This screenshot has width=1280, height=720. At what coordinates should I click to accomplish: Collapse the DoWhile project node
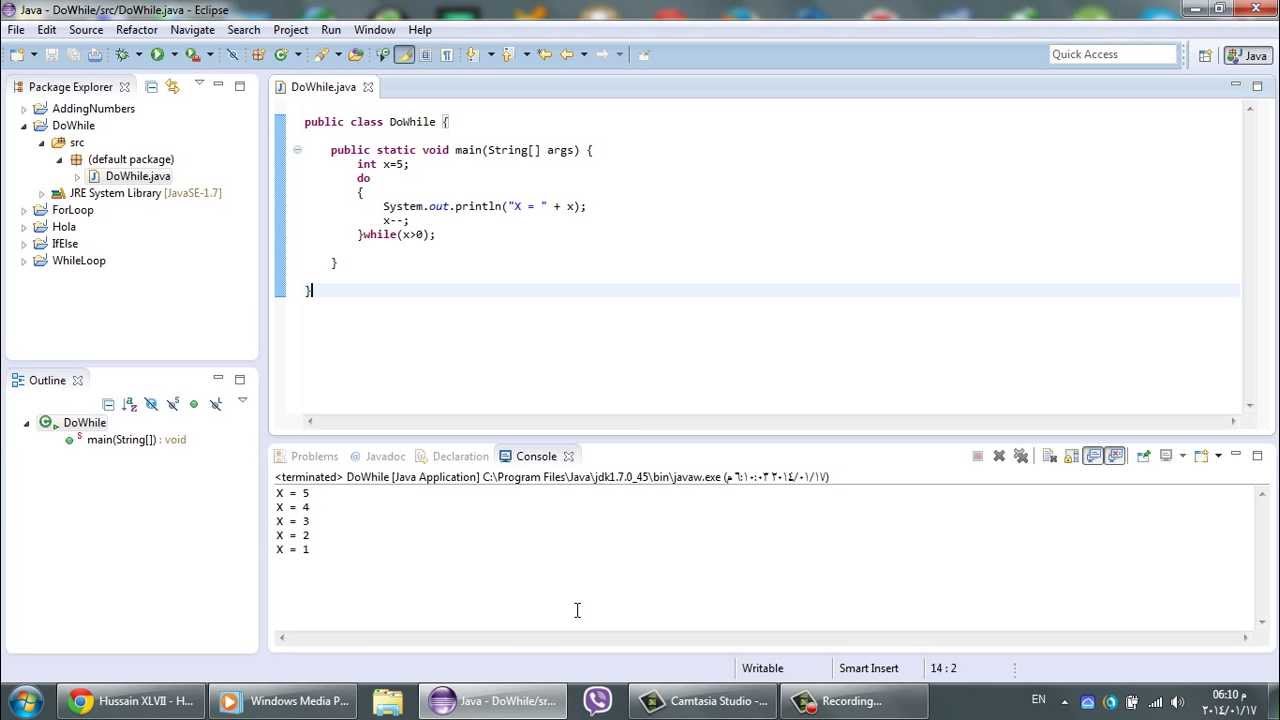24,126
